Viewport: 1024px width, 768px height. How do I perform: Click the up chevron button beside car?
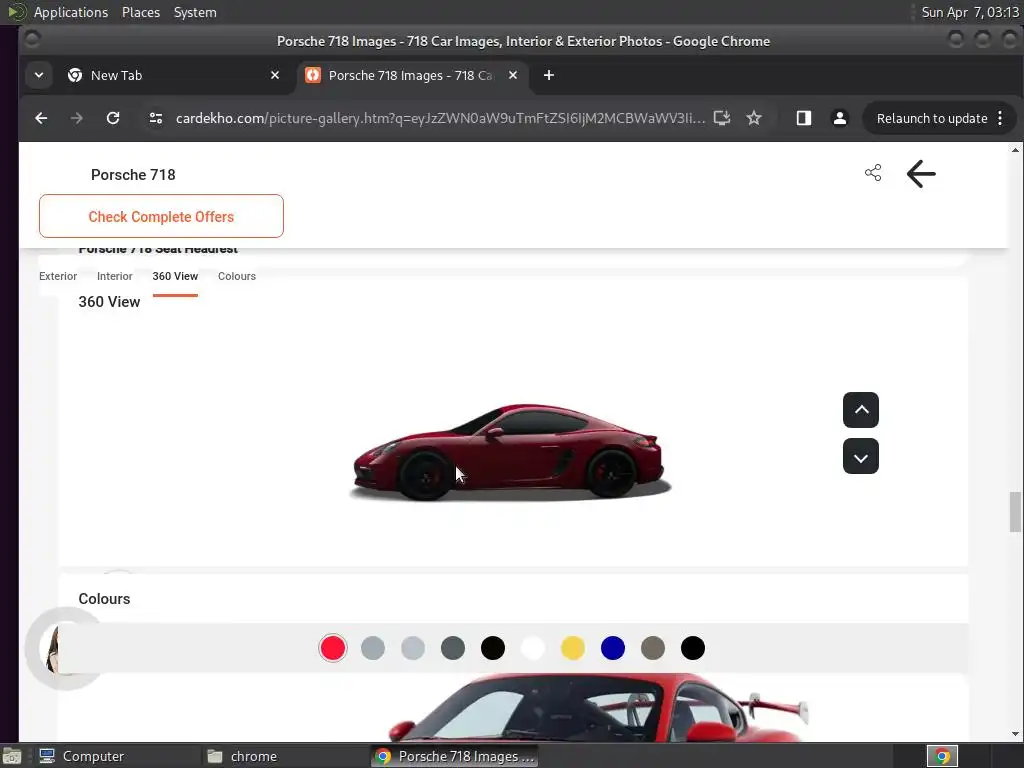(x=861, y=410)
